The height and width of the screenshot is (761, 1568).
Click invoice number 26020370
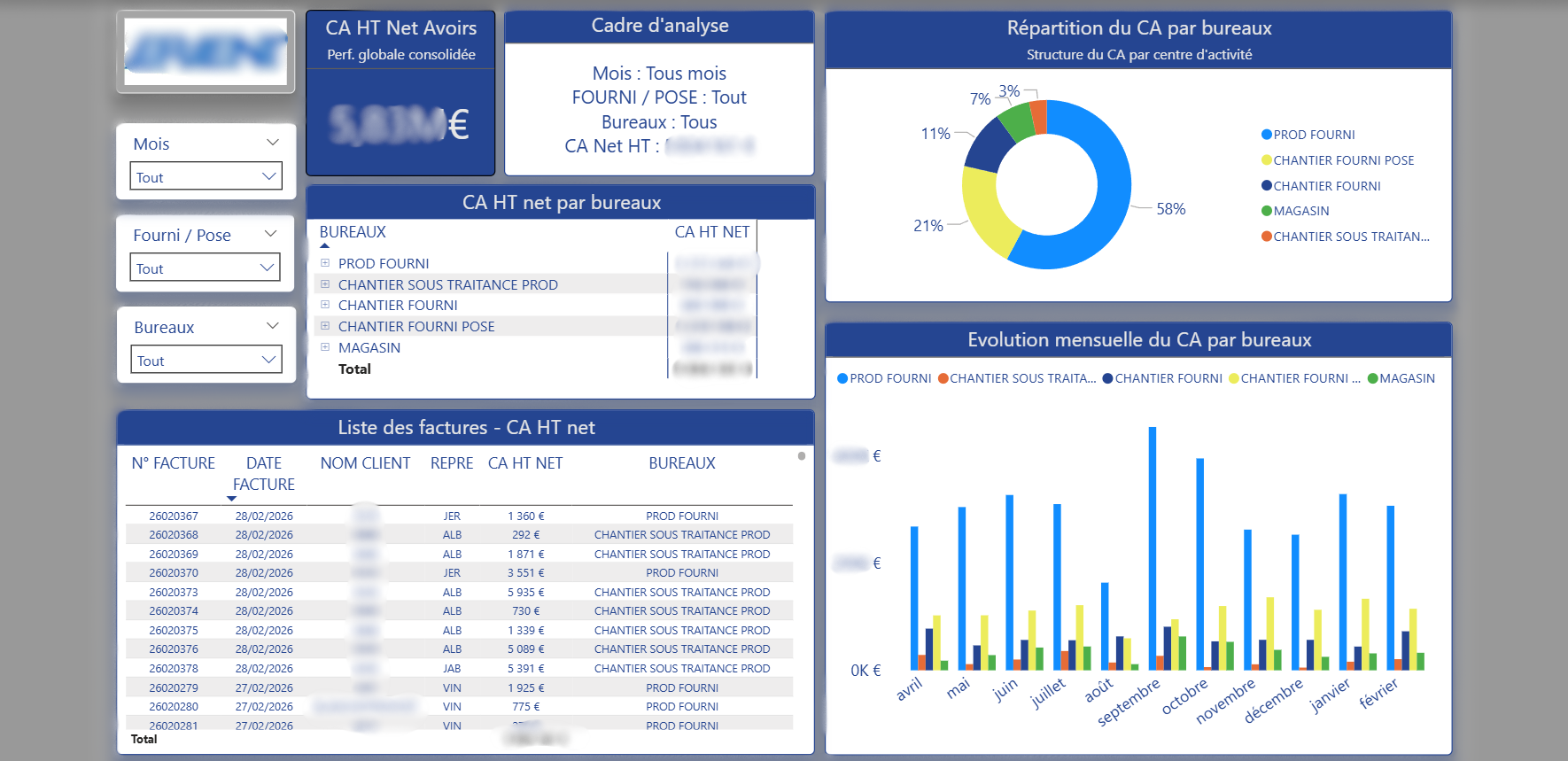tap(174, 573)
